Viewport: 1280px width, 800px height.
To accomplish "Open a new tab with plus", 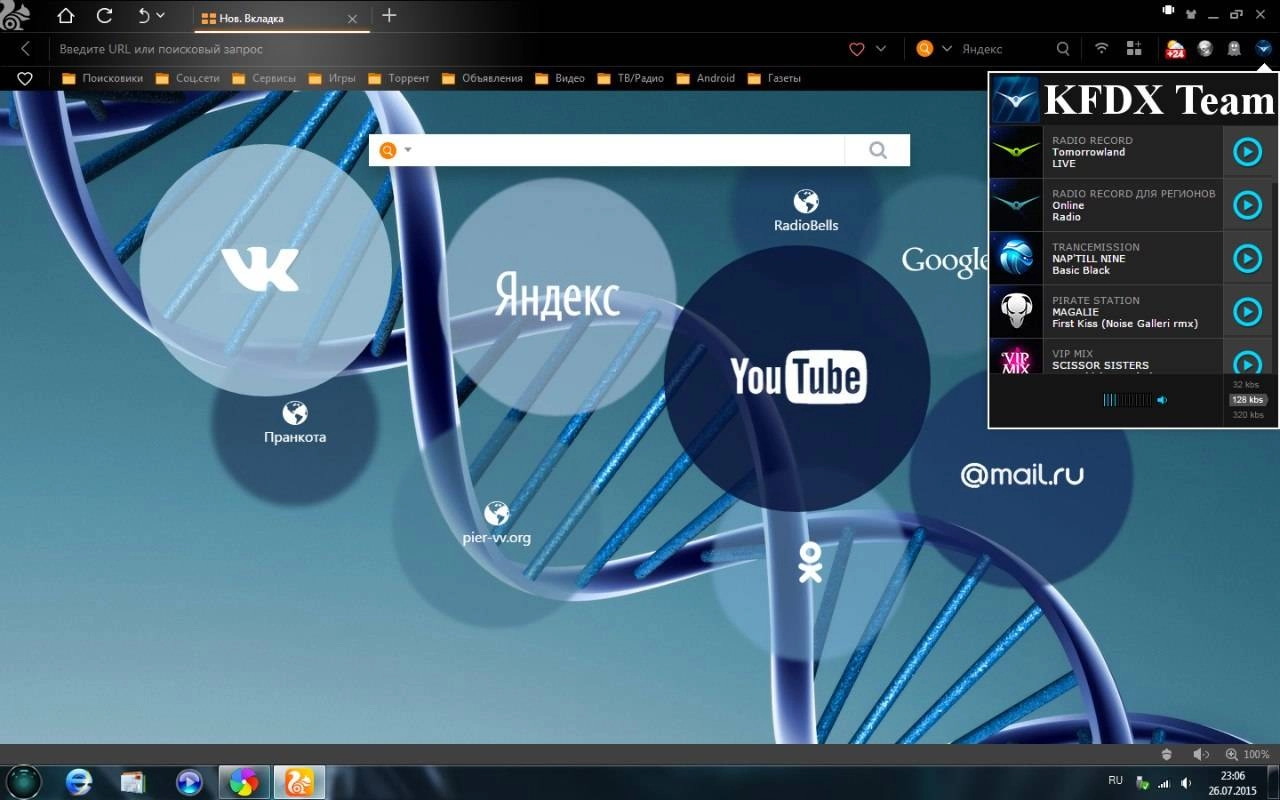I will point(389,15).
